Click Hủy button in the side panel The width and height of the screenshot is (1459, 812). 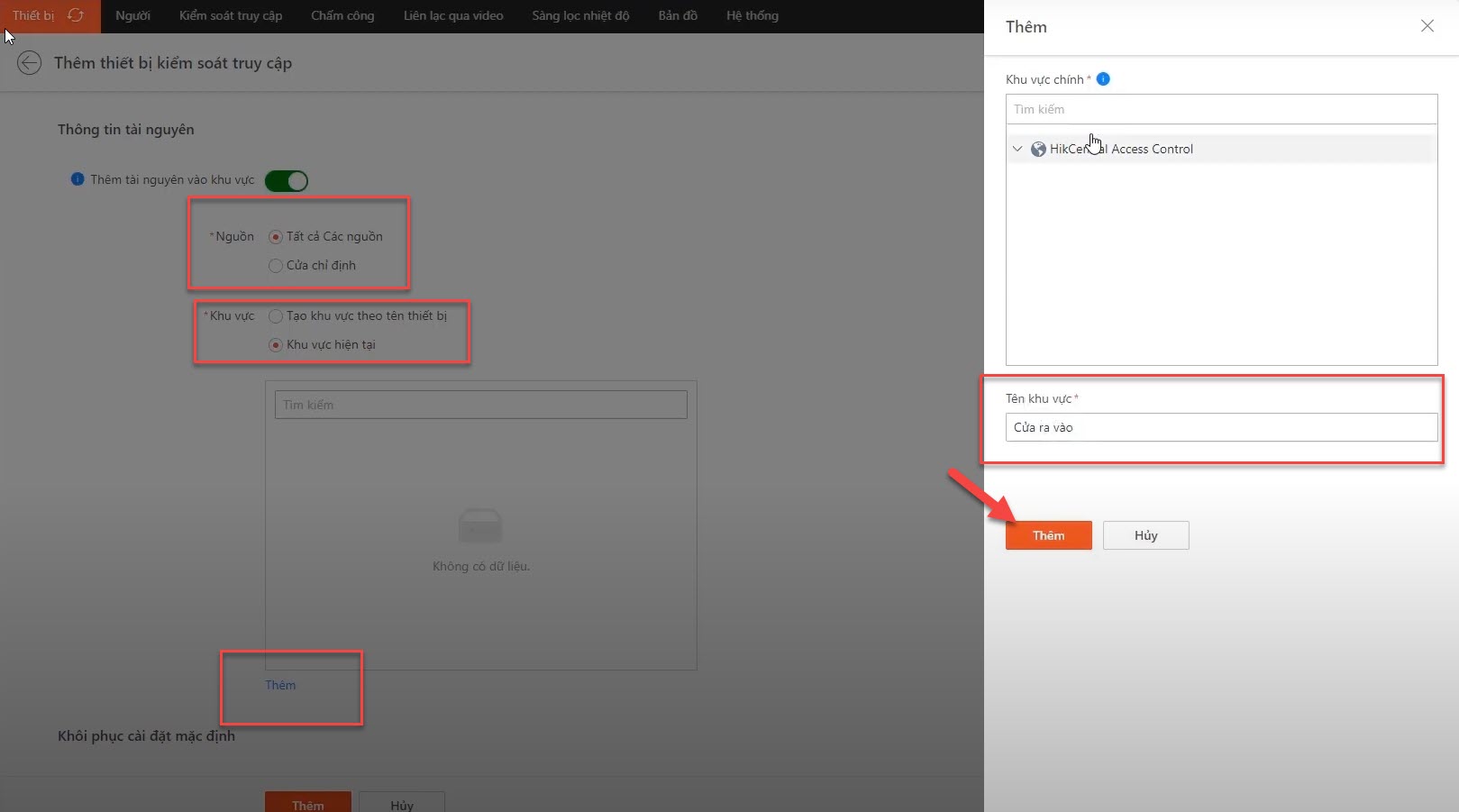pyautogui.click(x=1145, y=535)
